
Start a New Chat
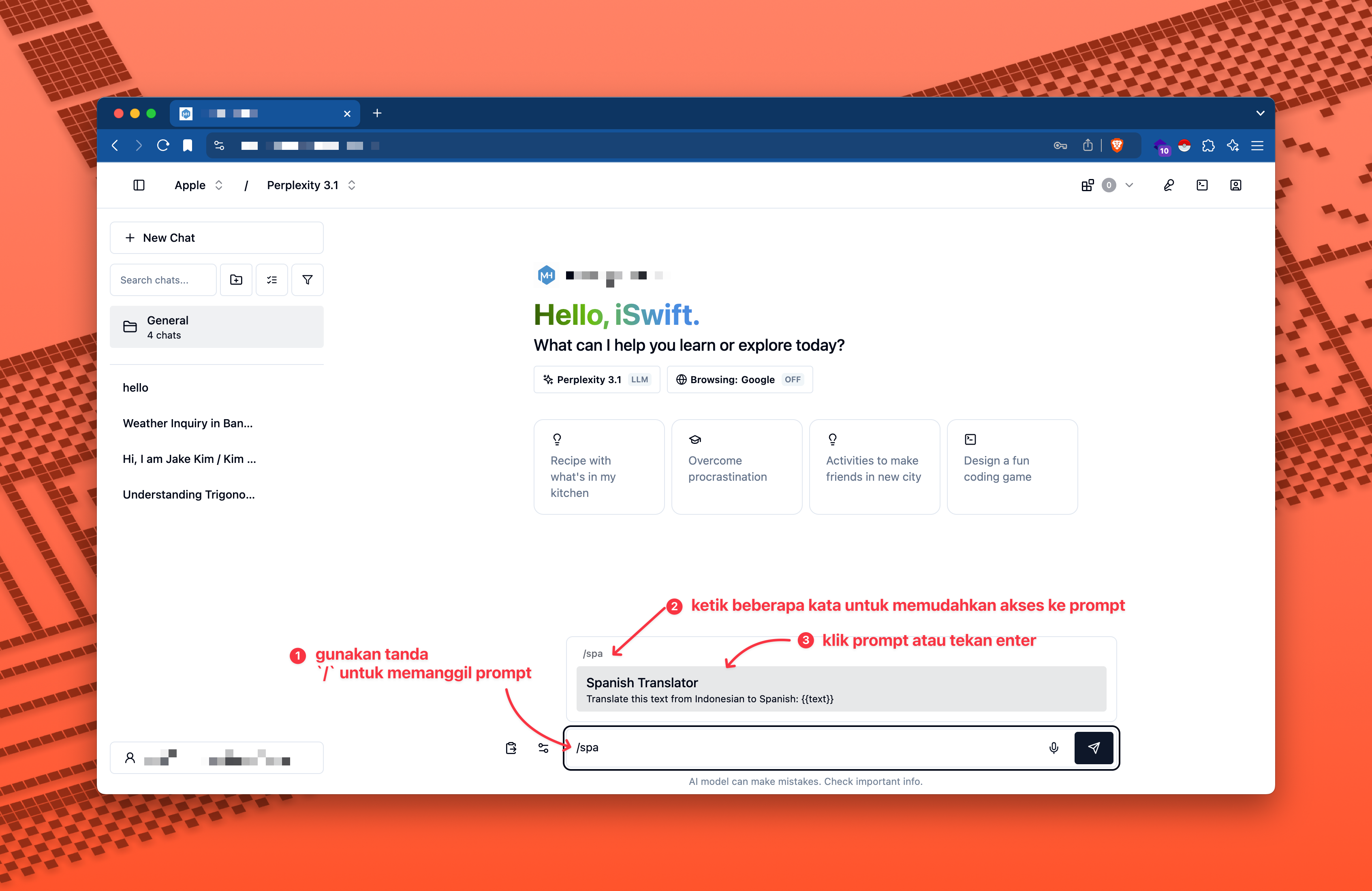click(x=216, y=237)
